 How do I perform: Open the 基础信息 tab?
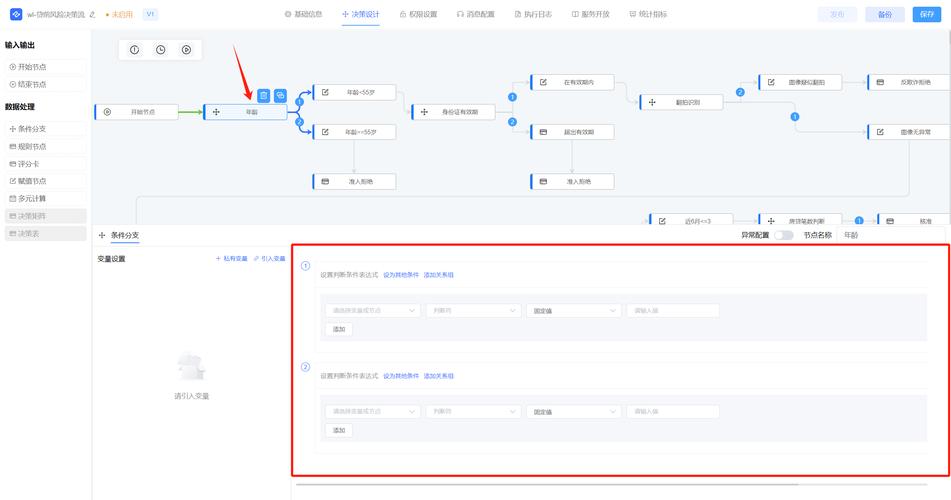304,14
